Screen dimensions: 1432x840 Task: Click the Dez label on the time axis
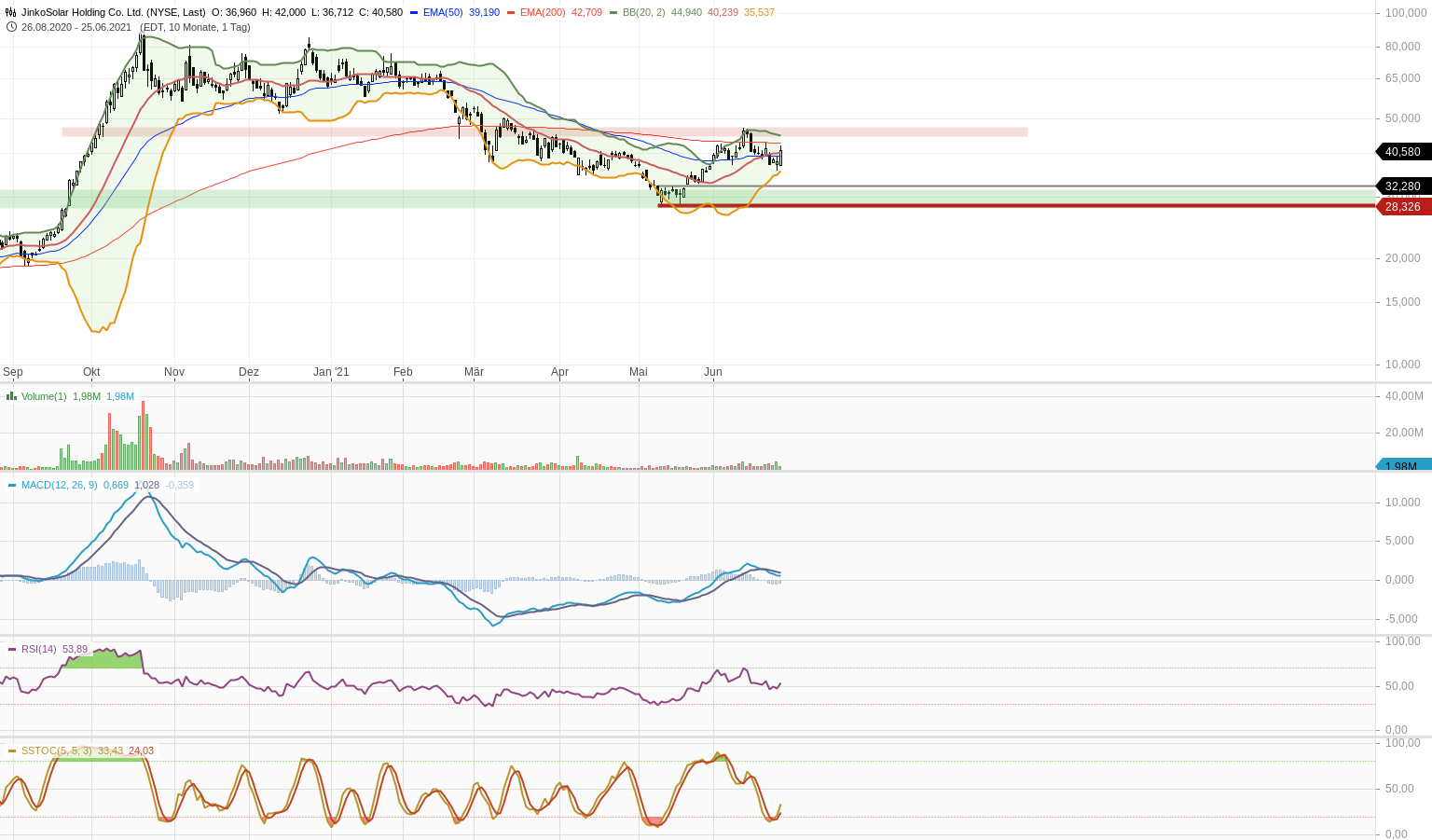(249, 372)
